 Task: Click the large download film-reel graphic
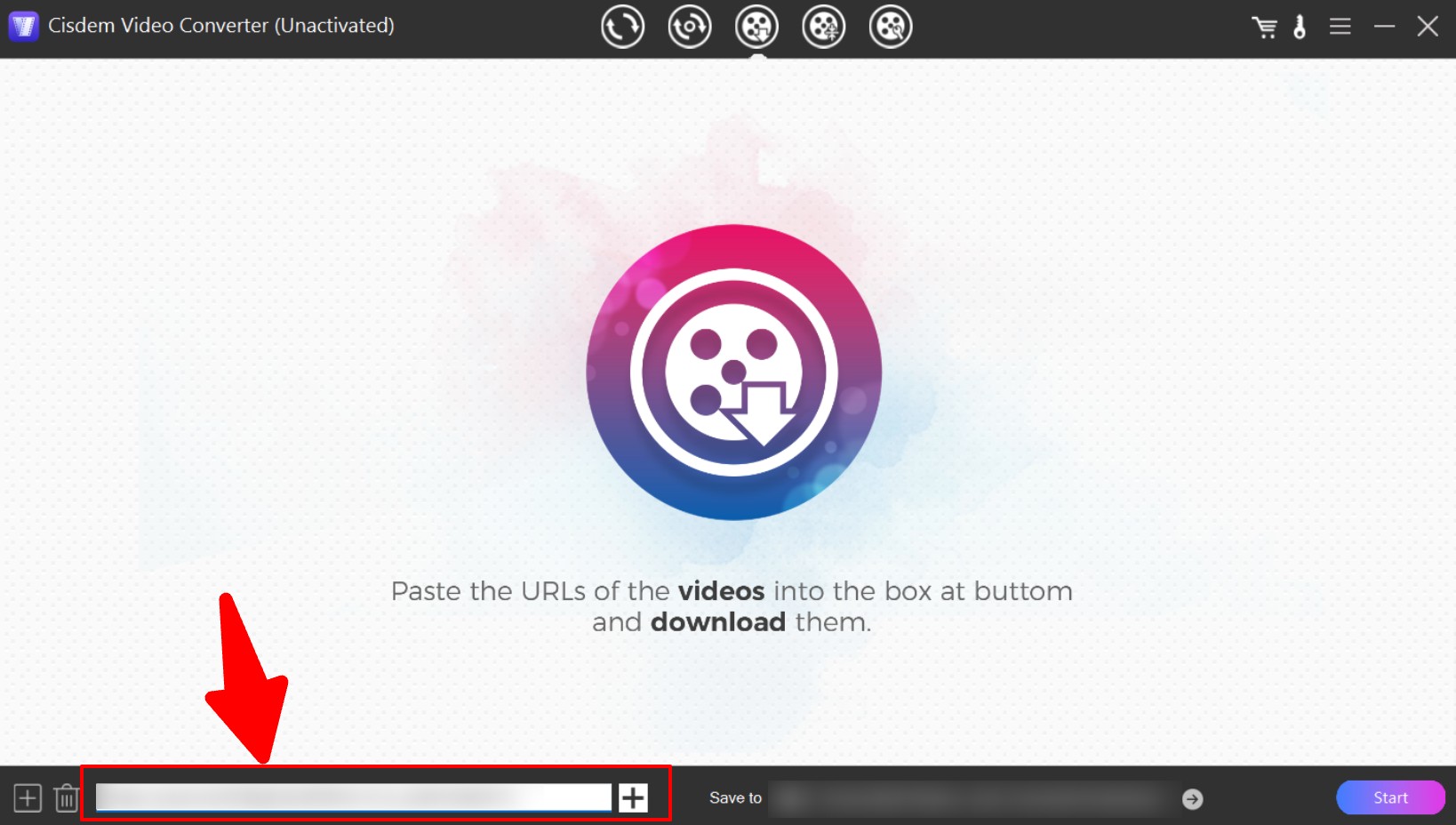coord(733,372)
